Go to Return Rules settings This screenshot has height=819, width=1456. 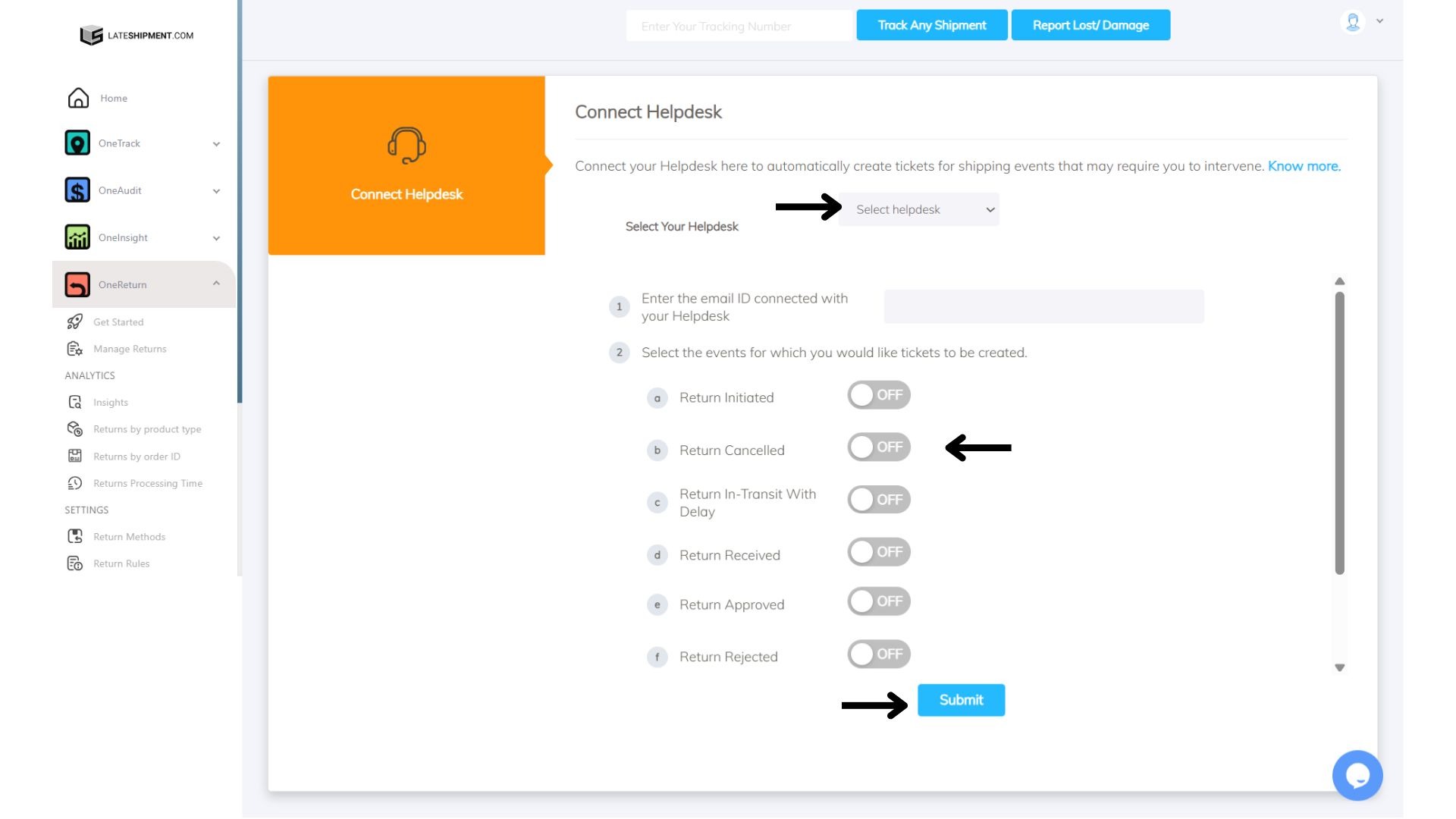[121, 563]
